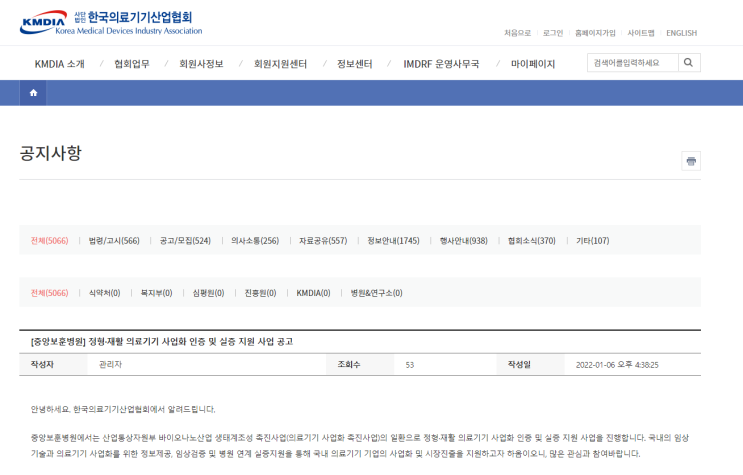Image resolution: width=743 pixels, height=475 pixels.
Task: Click the date 2022-01-06 오후 4:38:25
Action: (x=617, y=365)
